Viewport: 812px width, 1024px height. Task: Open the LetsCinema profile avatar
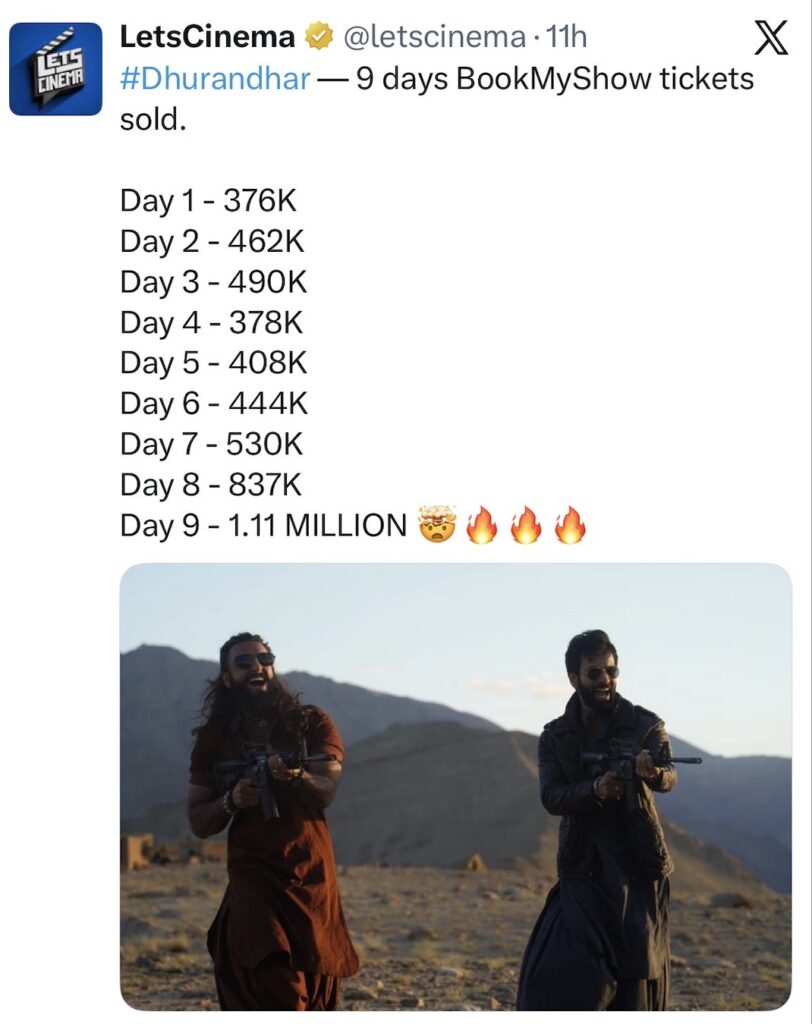56,69
